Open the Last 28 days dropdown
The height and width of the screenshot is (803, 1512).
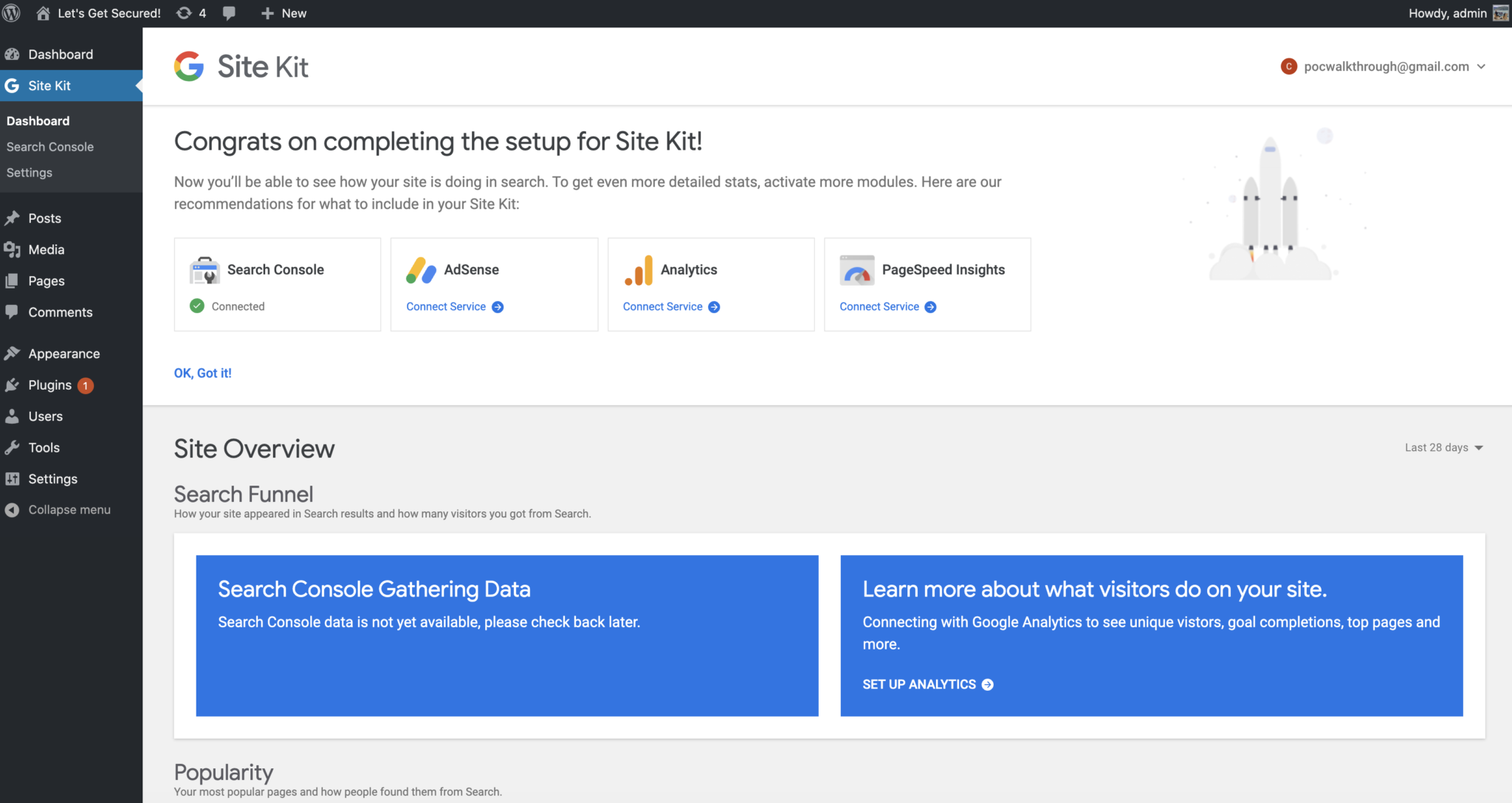click(x=1443, y=447)
